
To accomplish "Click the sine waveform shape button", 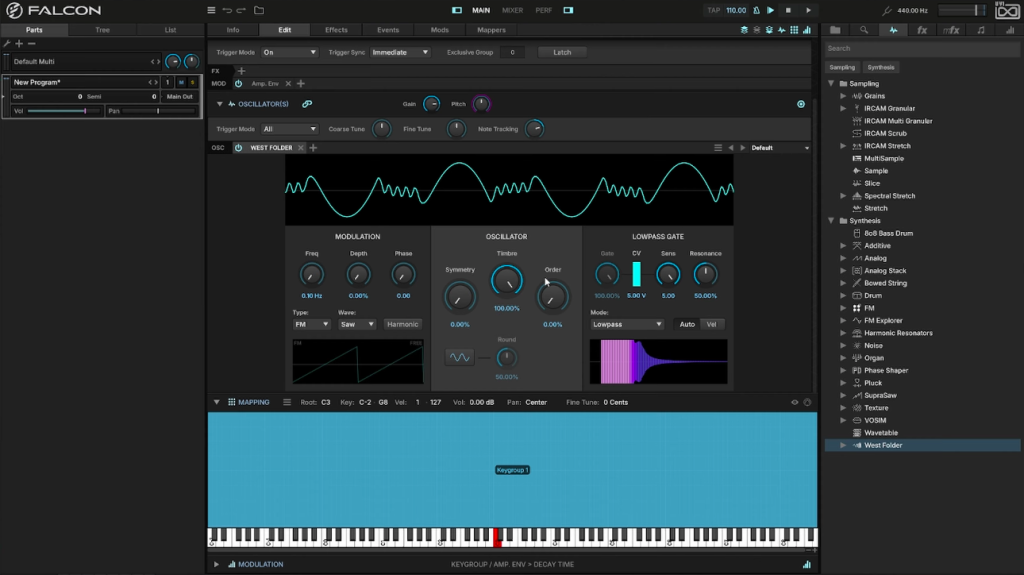I will [x=459, y=357].
